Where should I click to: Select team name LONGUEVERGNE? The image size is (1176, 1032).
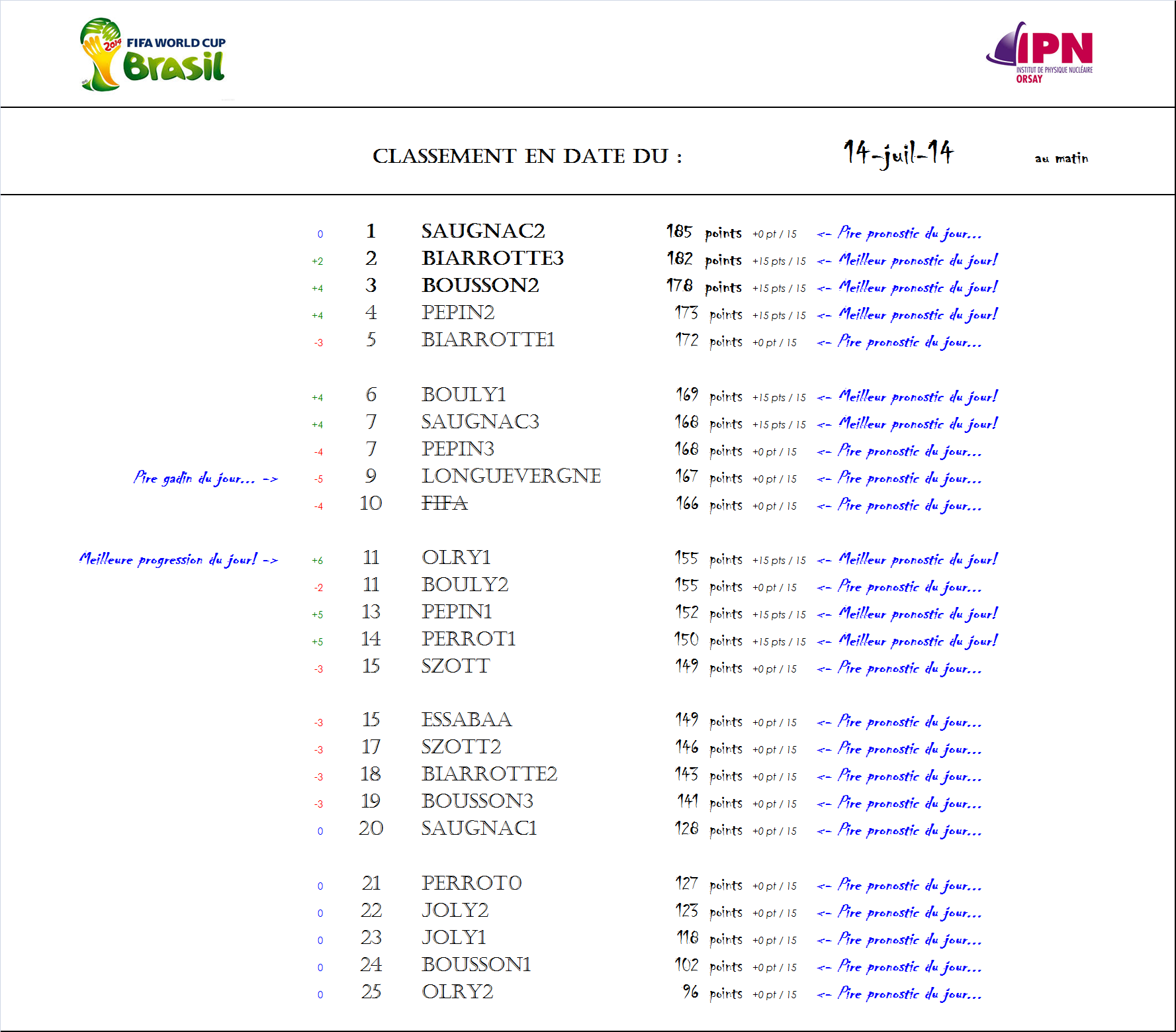click(512, 476)
